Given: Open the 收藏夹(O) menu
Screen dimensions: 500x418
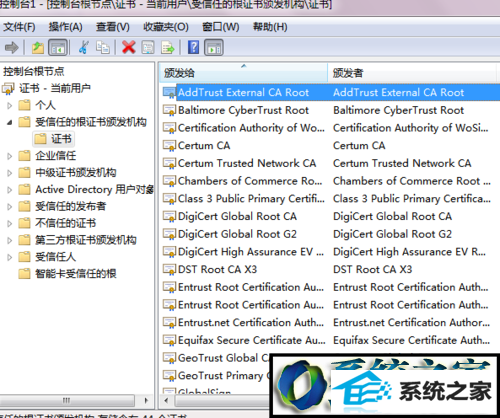Looking at the screenshot, I should (x=166, y=27).
